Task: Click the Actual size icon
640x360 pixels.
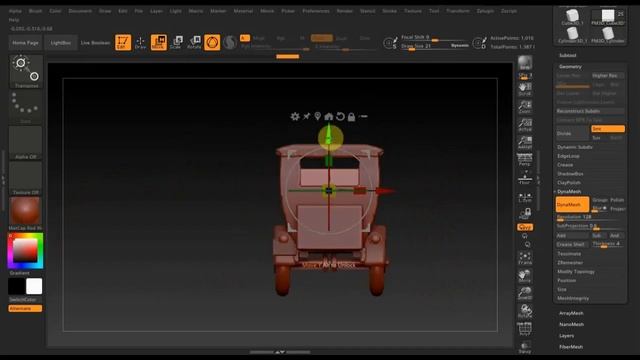Action: pos(525,125)
